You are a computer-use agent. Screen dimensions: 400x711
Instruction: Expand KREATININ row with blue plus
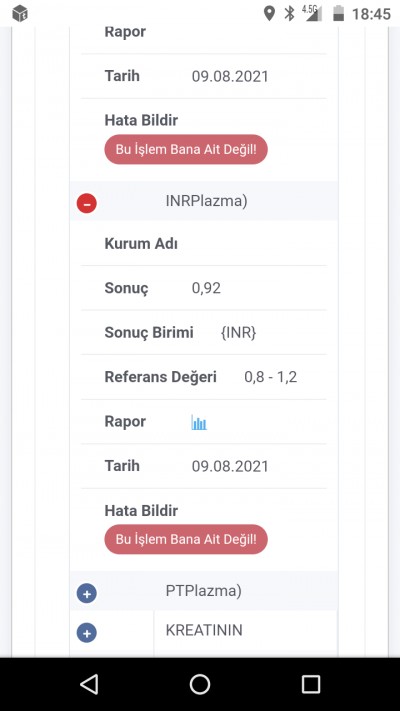click(x=87, y=633)
